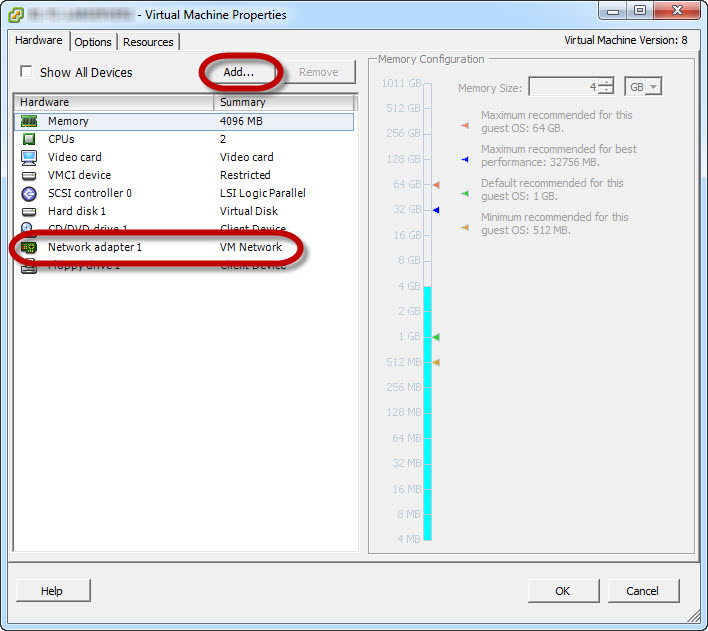
Task: Switch to the Resources tab
Action: pyautogui.click(x=148, y=42)
